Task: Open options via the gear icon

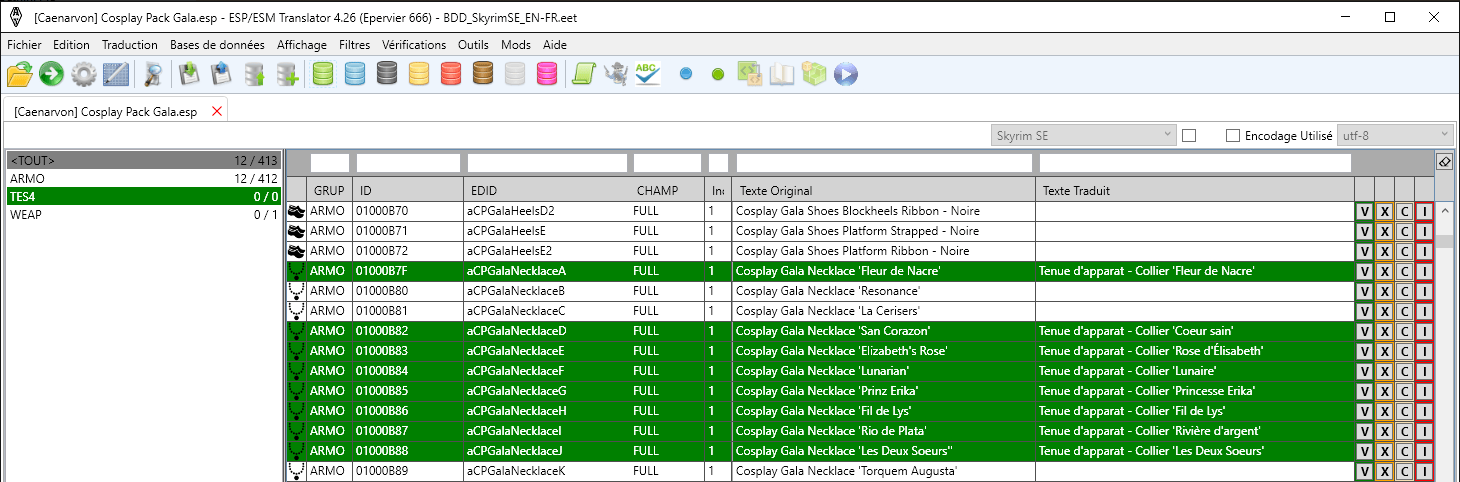Action: click(x=83, y=73)
